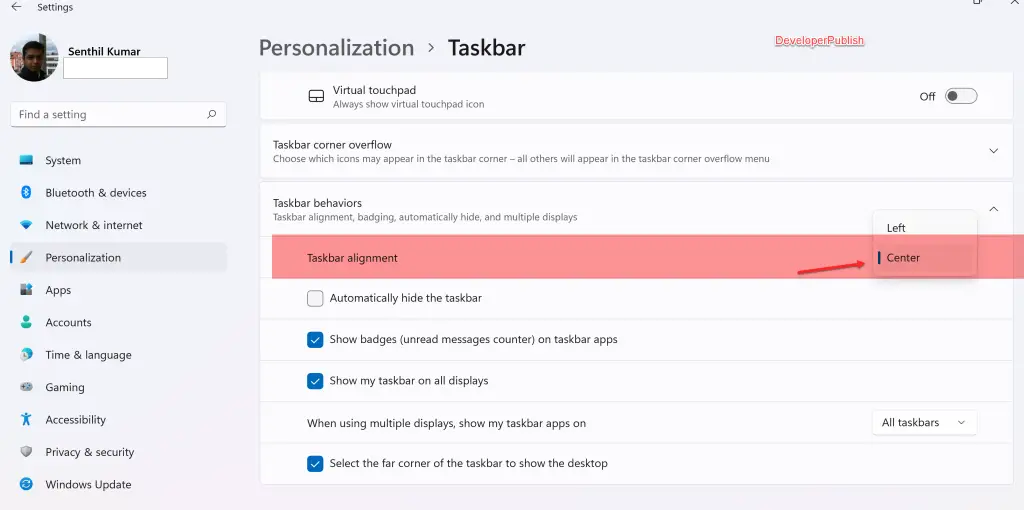Turn on the Virtual touchpad toggle
This screenshot has height=510, width=1024.
click(x=961, y=96)
